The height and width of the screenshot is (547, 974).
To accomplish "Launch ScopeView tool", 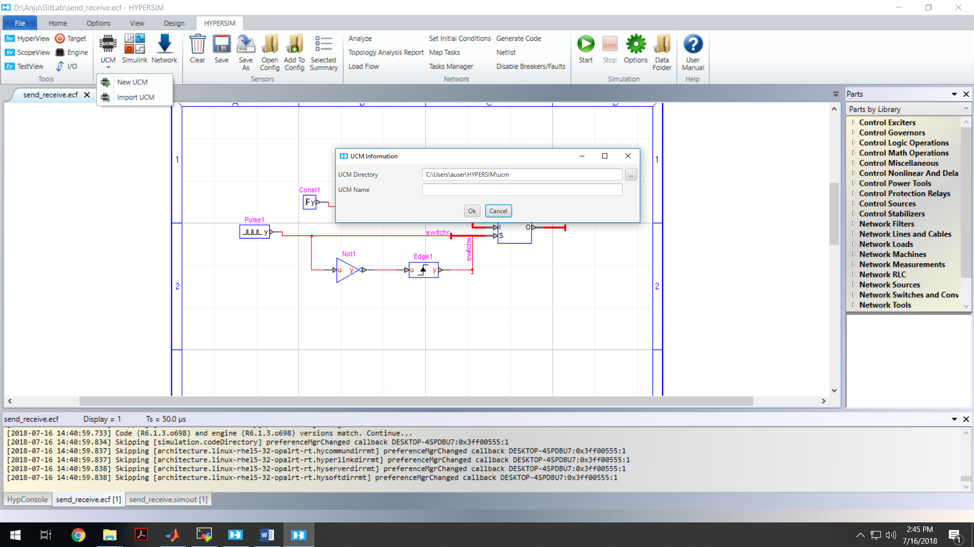I will pos(27,53).
